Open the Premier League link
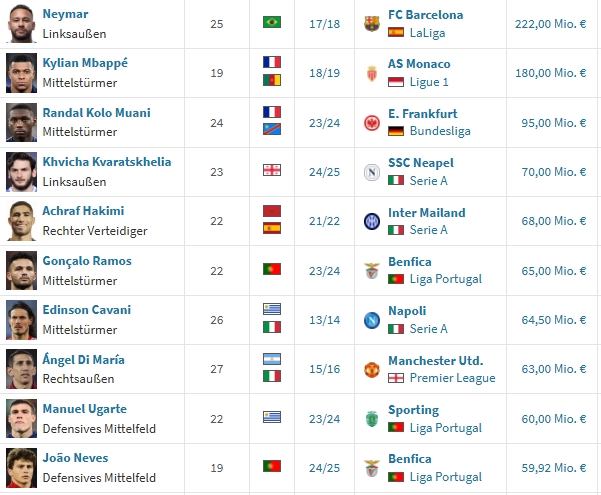This screenshot has height=495, width=601. coord(453,378)
